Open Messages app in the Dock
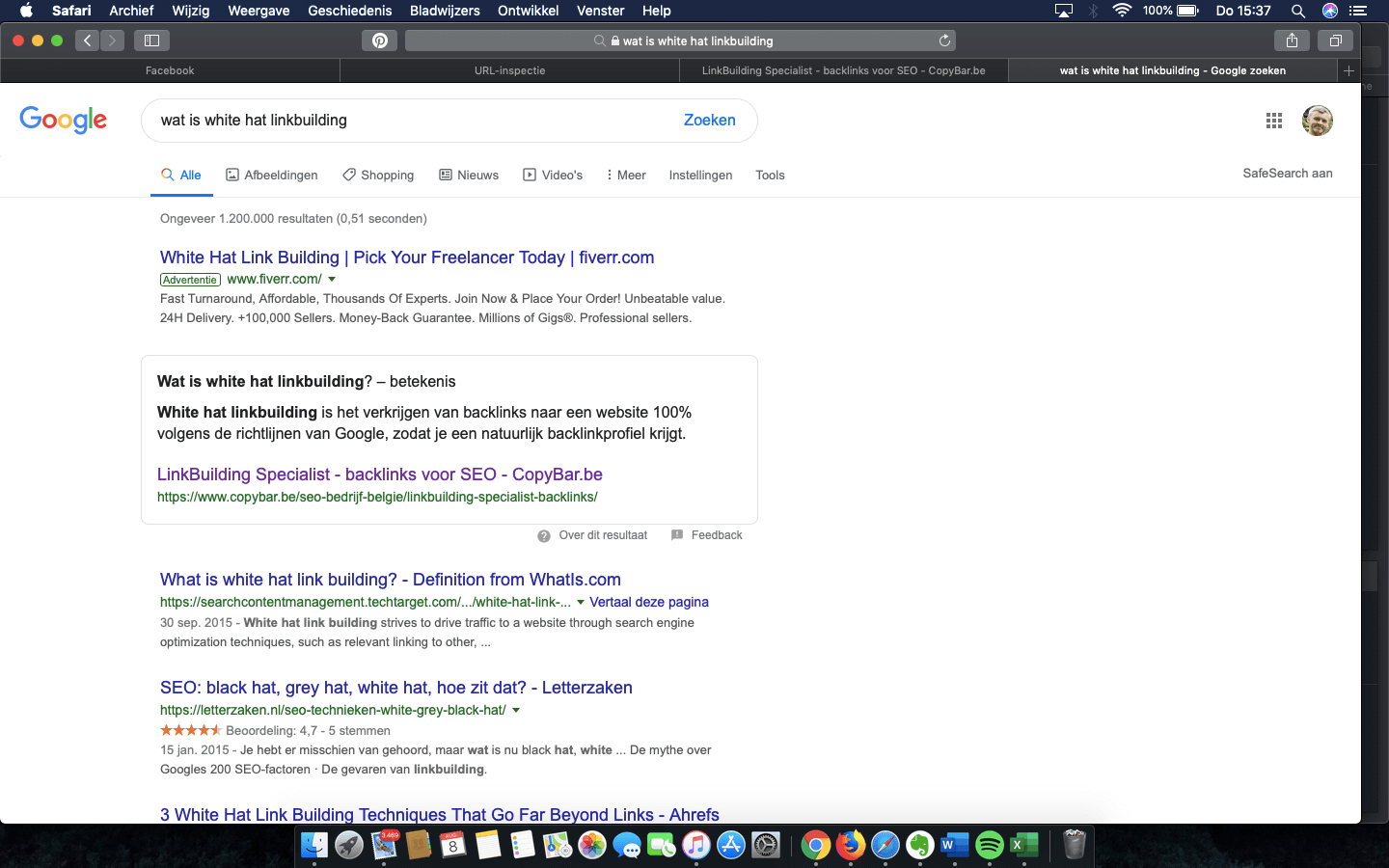 627,845
